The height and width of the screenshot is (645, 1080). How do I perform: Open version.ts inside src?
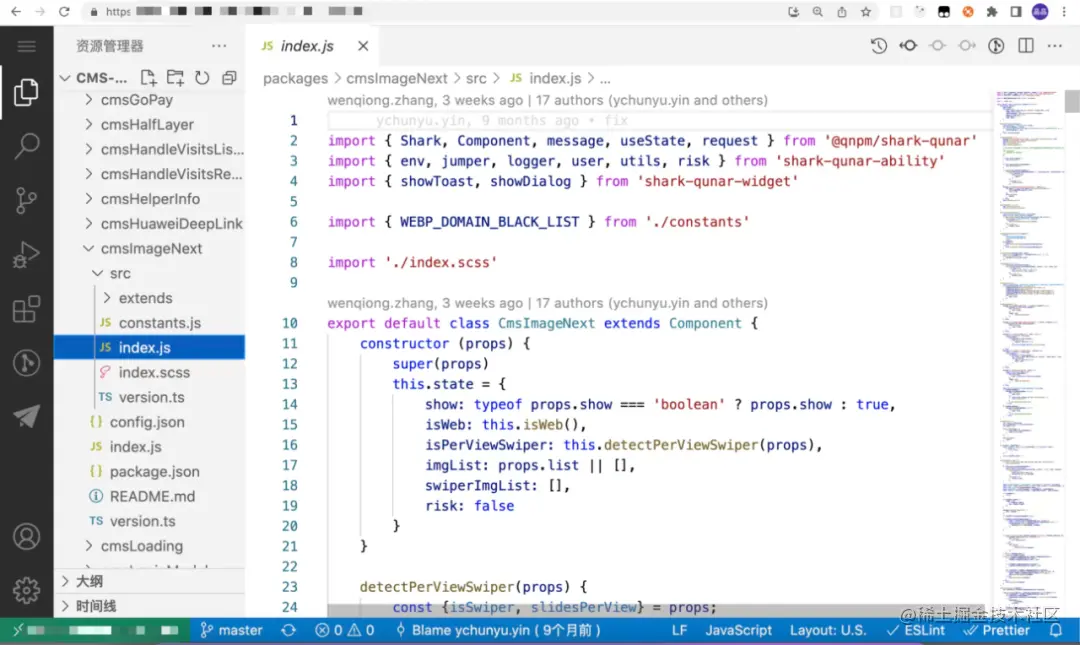click(x=149, y=398)
